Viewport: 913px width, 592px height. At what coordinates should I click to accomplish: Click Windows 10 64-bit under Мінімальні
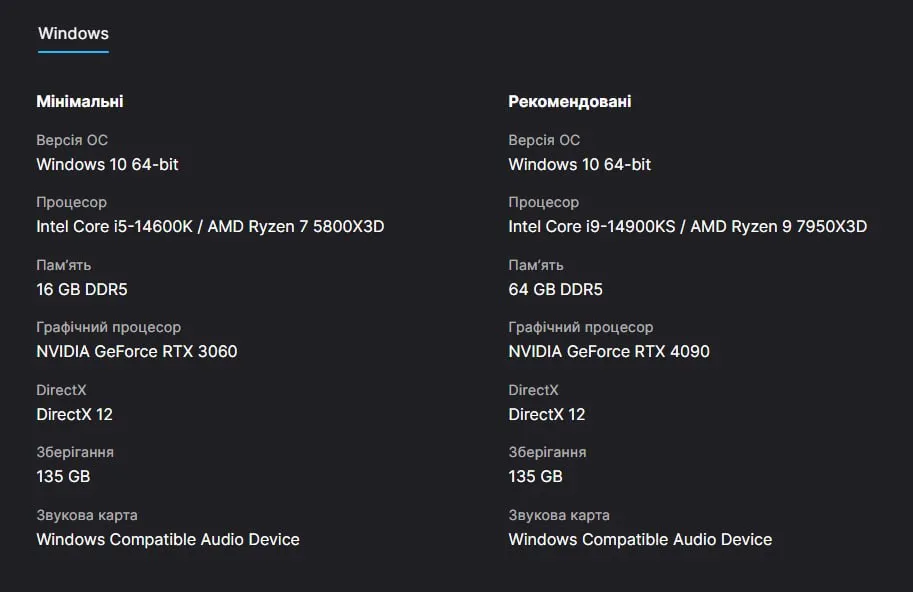coord(107,165)
